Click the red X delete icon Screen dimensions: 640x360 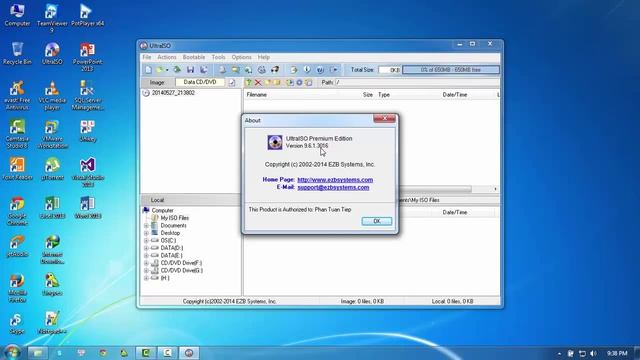pyautogui.click(x=258, y=82)
